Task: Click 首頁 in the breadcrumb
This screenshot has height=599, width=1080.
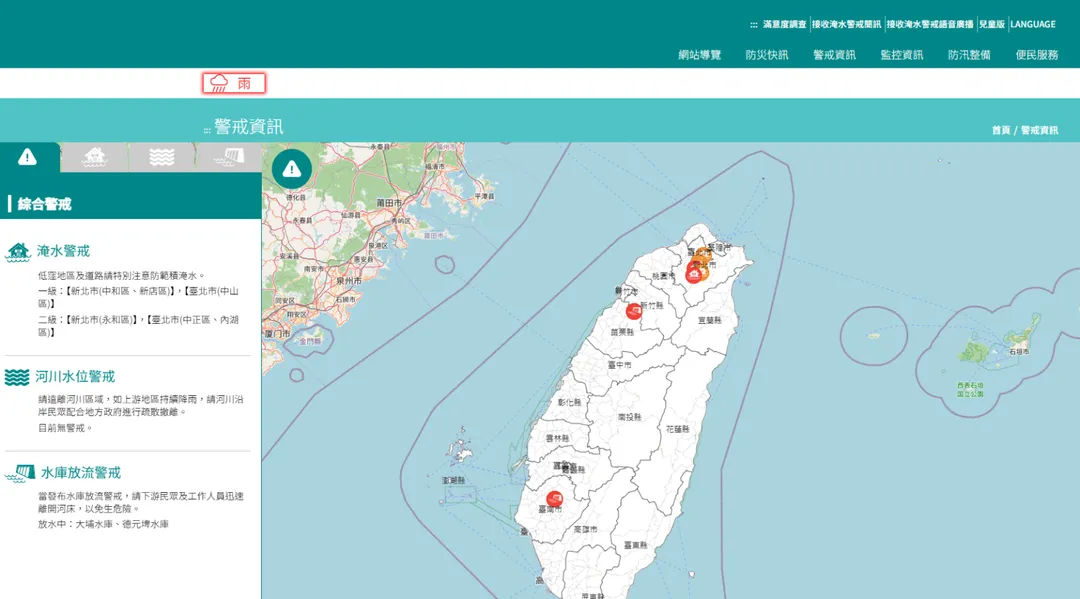Action: (1001, 130)
